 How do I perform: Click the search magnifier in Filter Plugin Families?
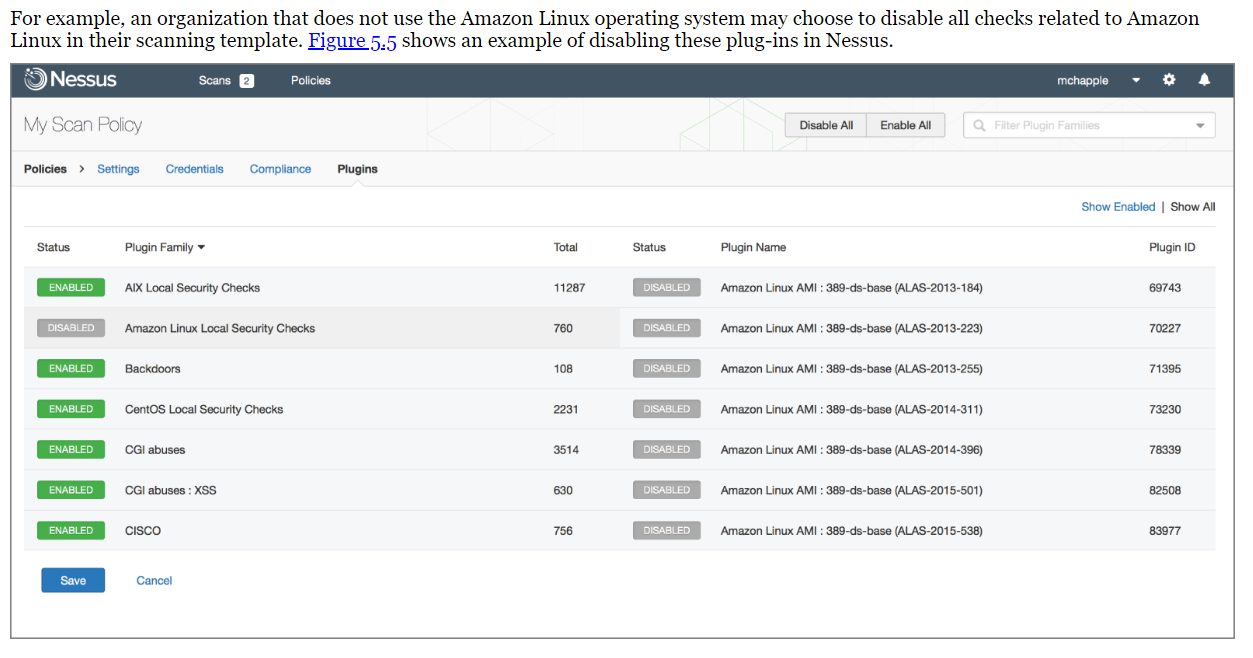979,125
